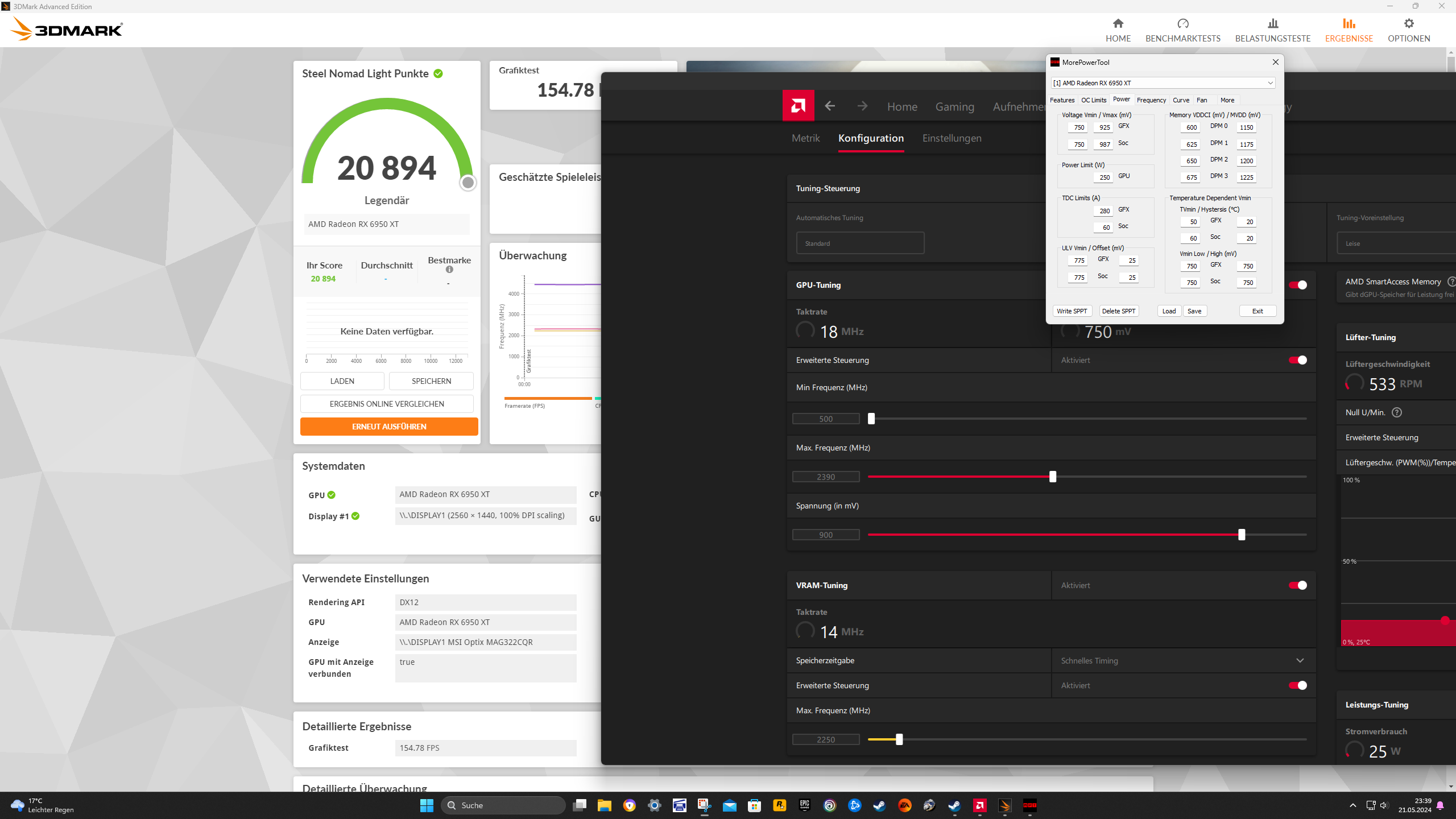Click the Null U/Min. help icon
The image size is (1456, 819).
click(x=1396, y=412)
